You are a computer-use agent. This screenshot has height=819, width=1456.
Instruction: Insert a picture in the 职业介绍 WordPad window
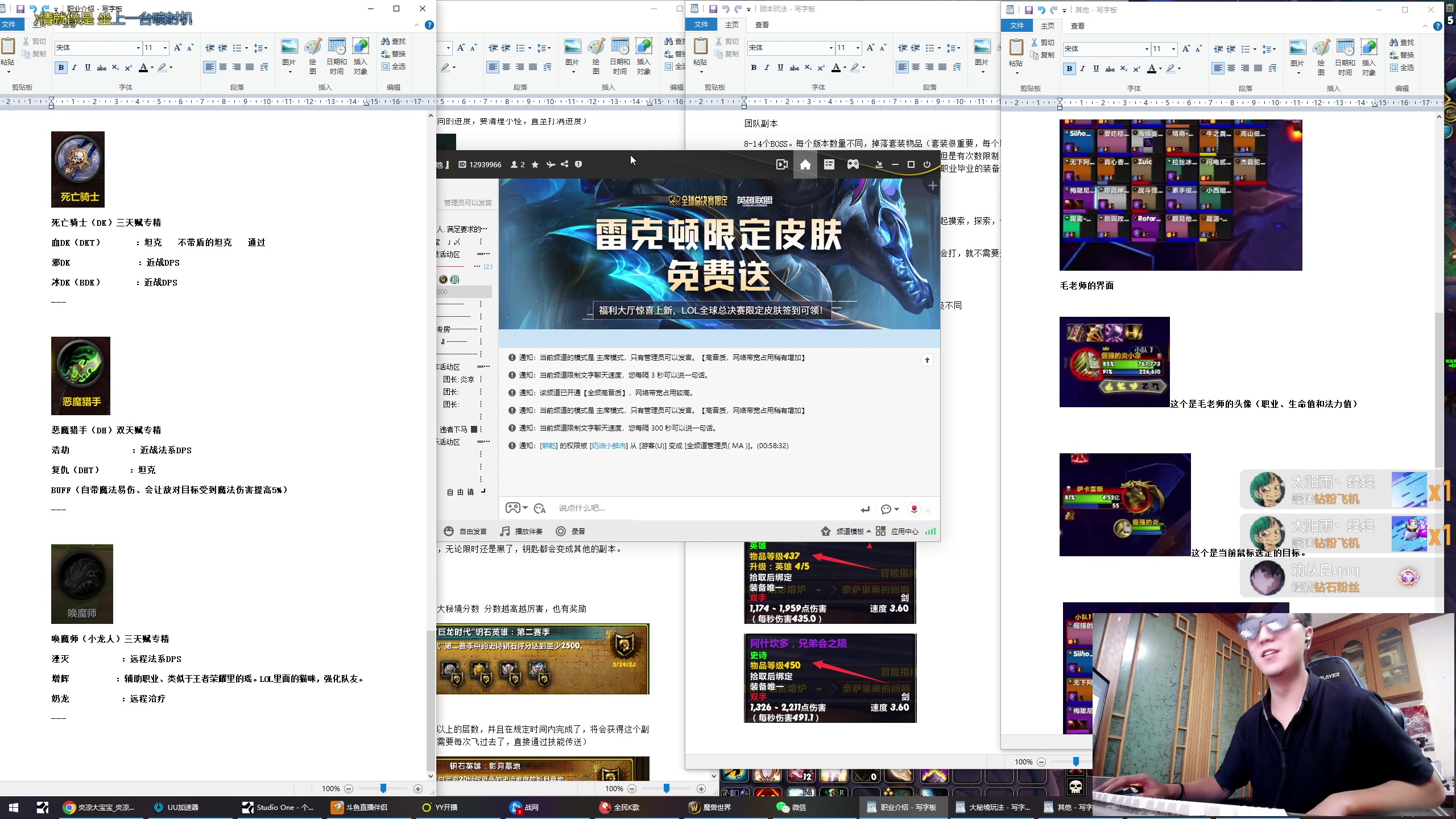click(x=289, y=55)
